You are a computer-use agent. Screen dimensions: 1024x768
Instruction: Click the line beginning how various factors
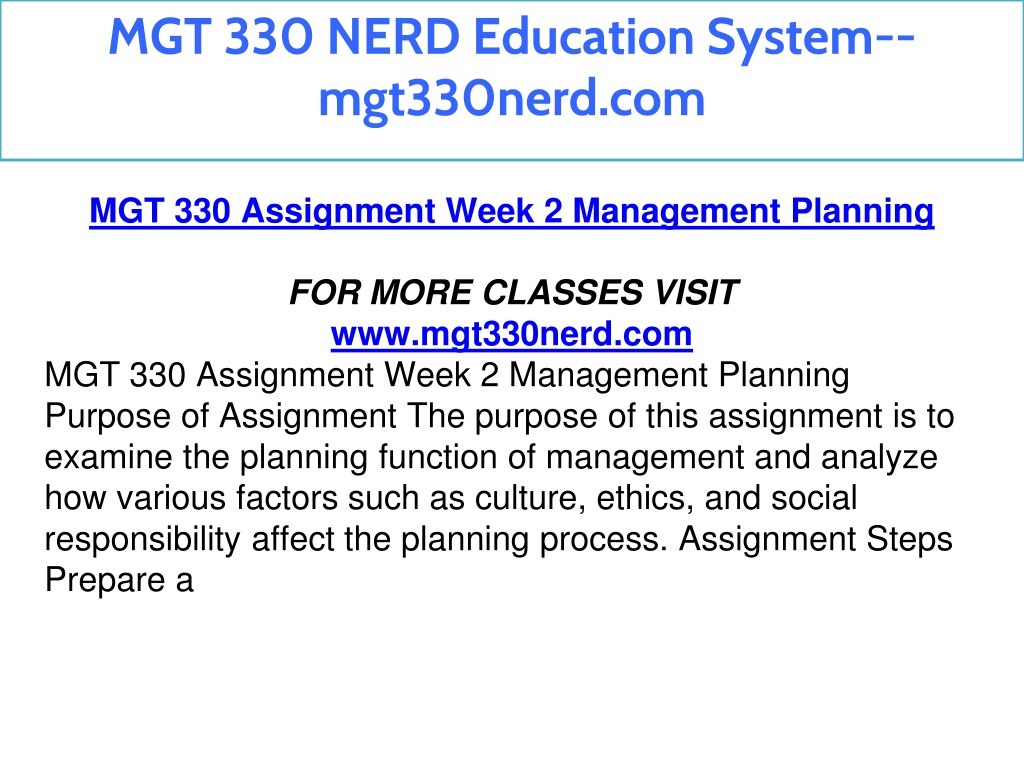pos(451,498)
